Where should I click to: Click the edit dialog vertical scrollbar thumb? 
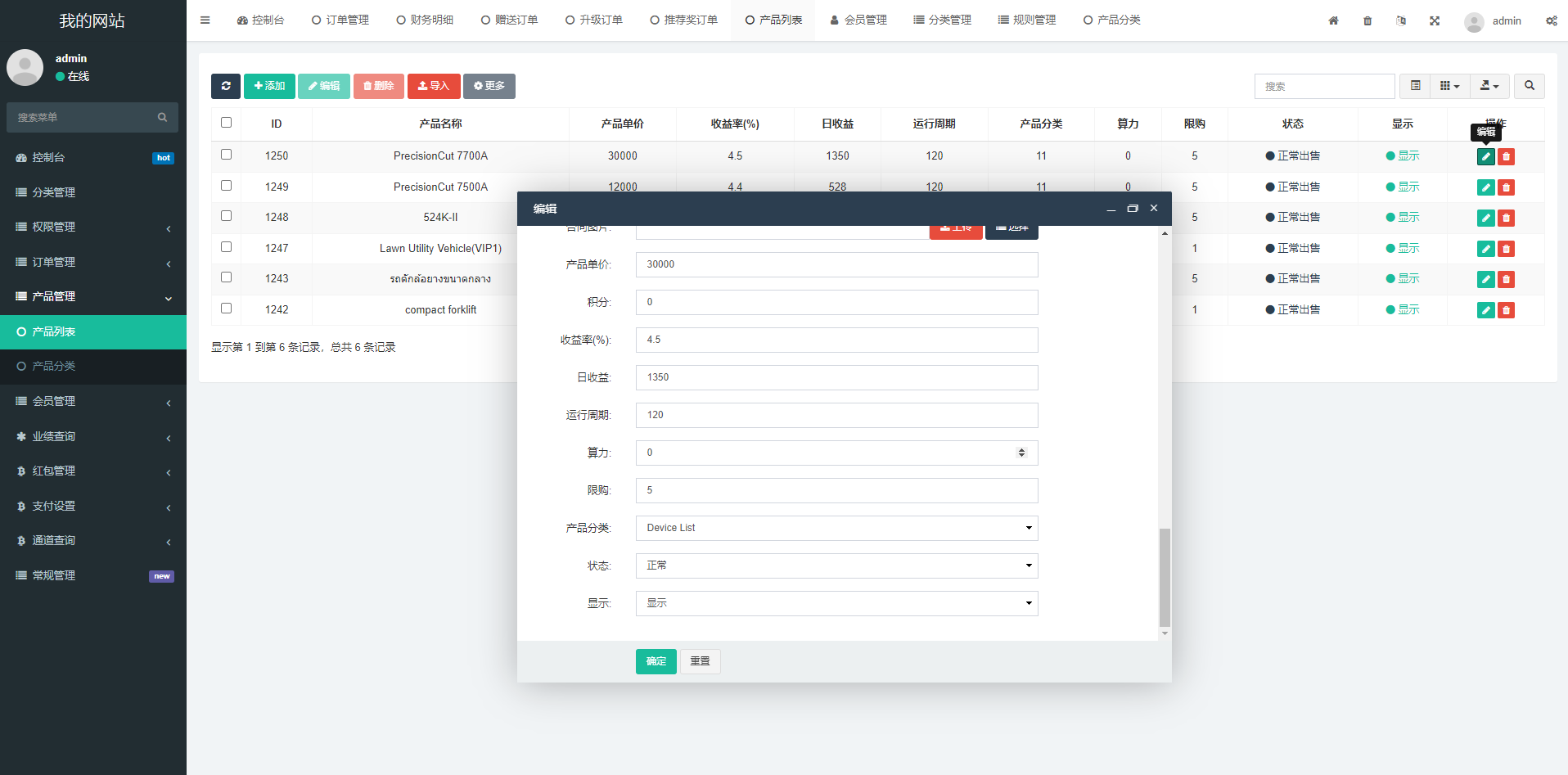tap(1165, 577)
